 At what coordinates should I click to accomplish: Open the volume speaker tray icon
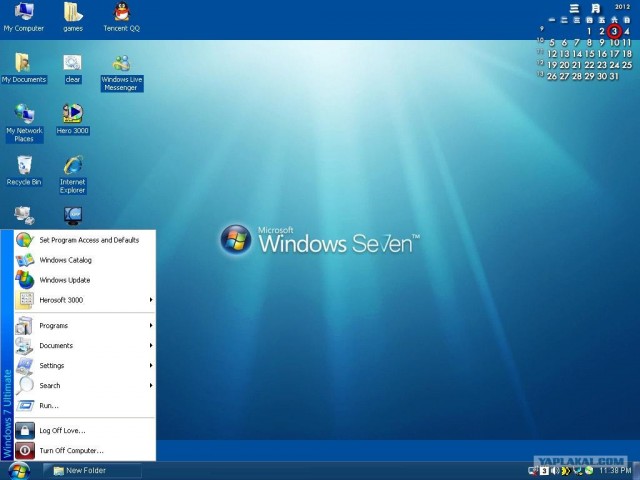[x=555, y=471]
